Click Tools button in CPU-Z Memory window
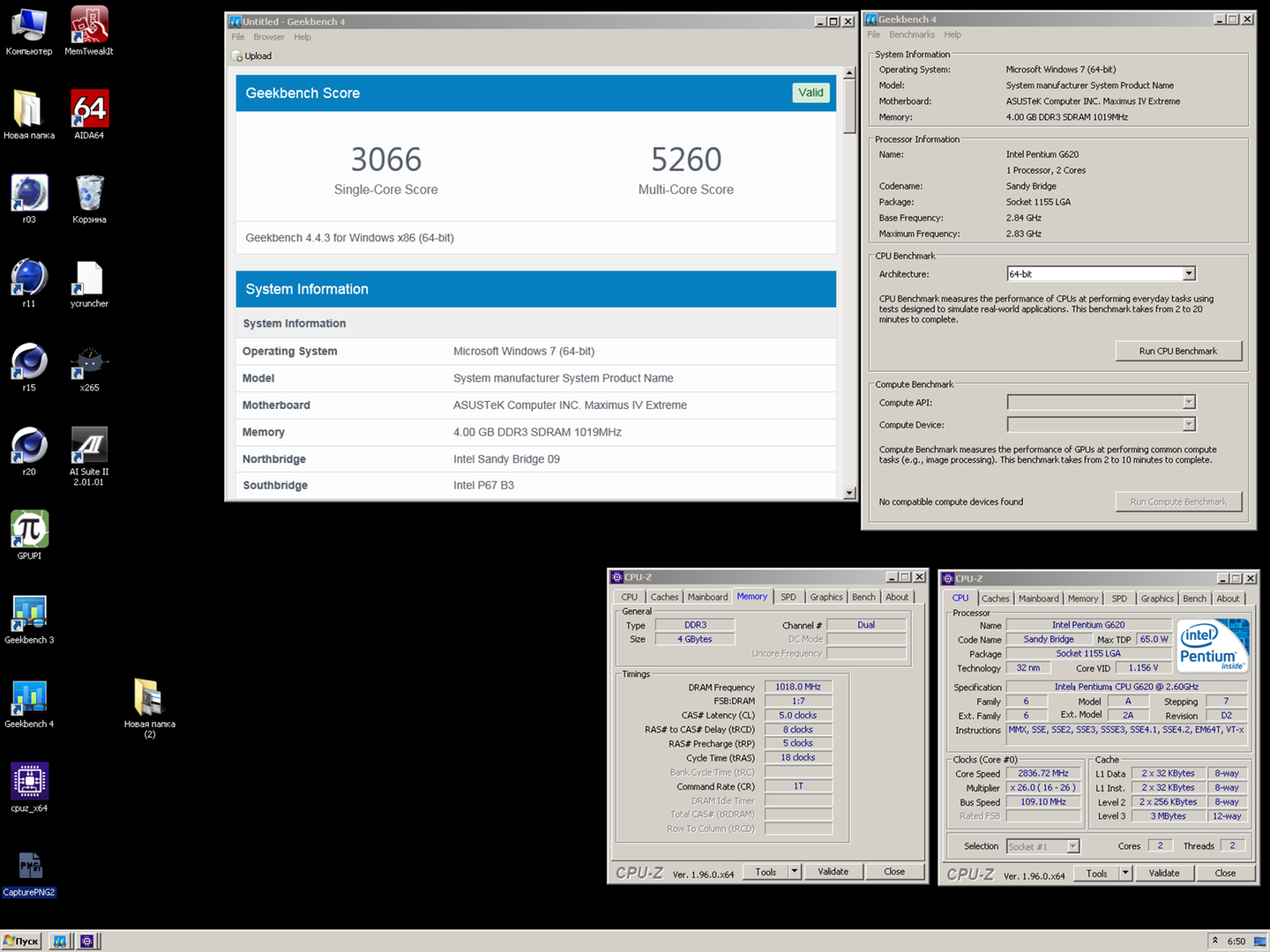The width and height of the screenshot is (1270, 952). [766, 872]
